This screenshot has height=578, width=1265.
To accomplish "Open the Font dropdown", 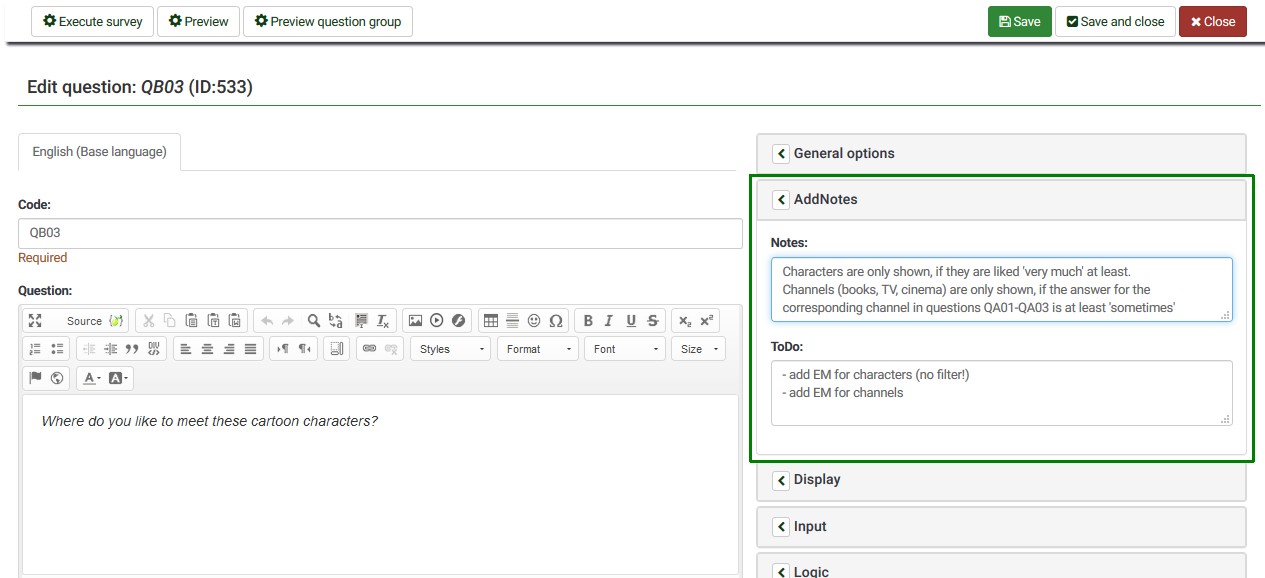I will coord(624,349).
